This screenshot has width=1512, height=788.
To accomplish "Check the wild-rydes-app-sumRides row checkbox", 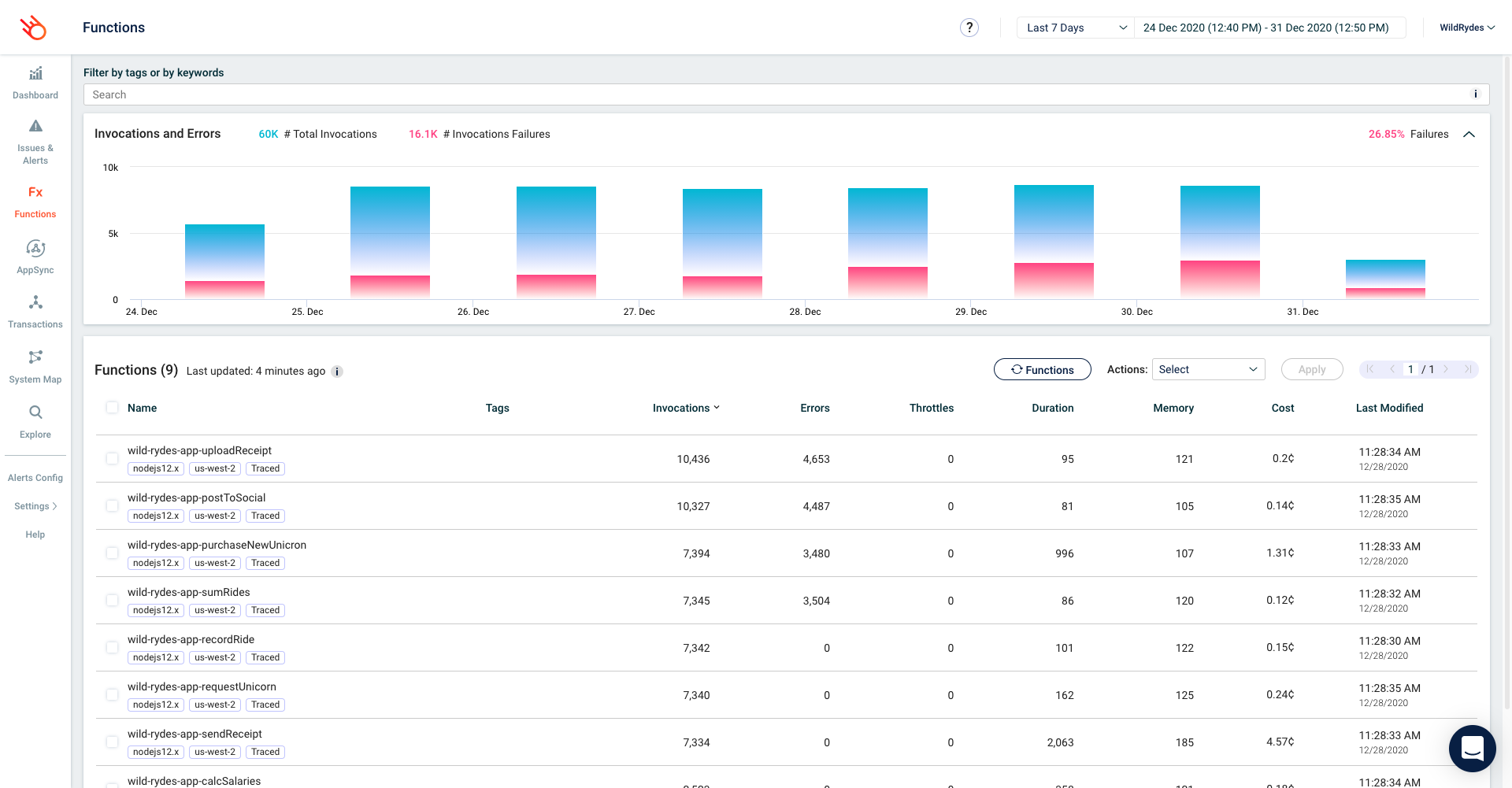I will tap(112, 600).
